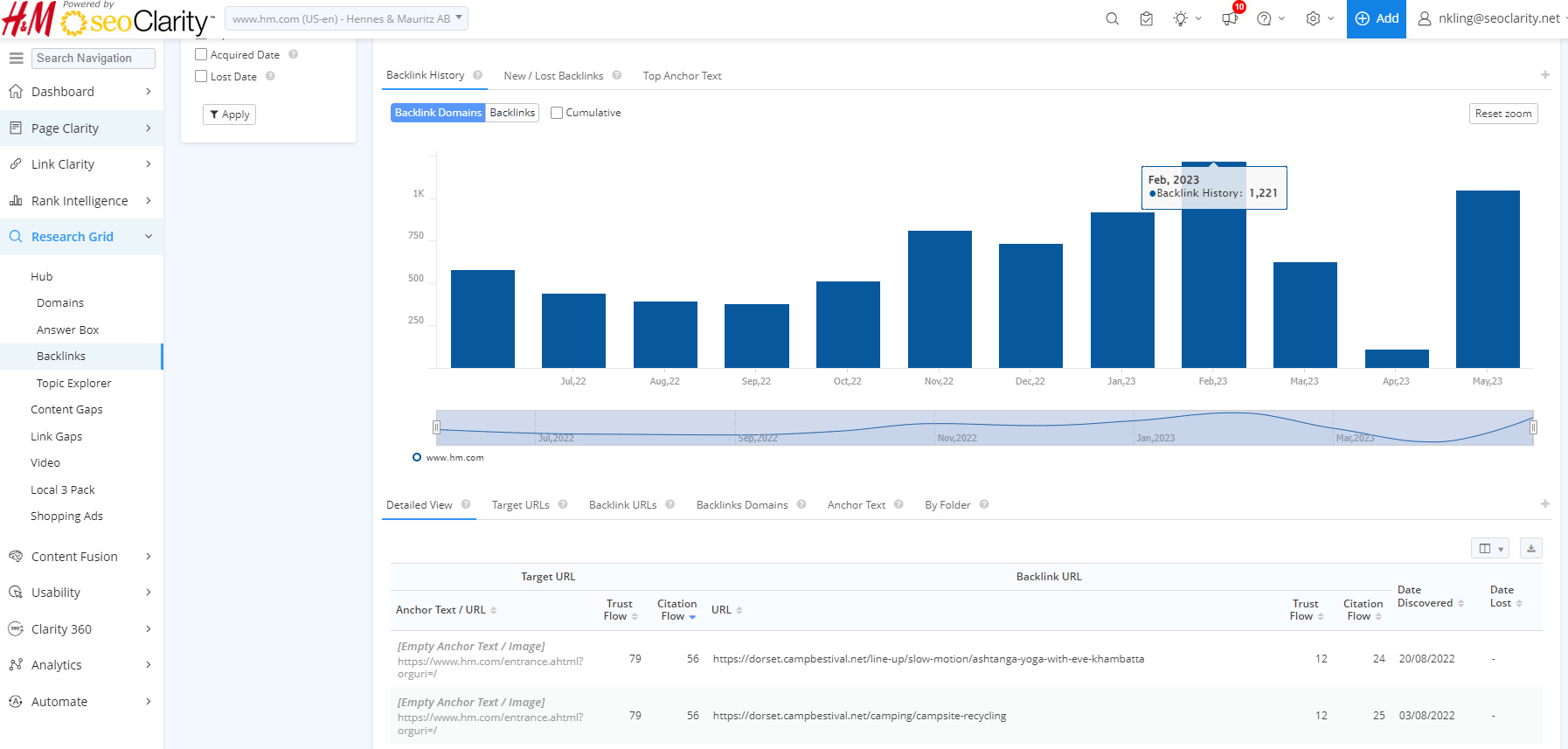Grab the left handle of chart range slider

[436, 427]
